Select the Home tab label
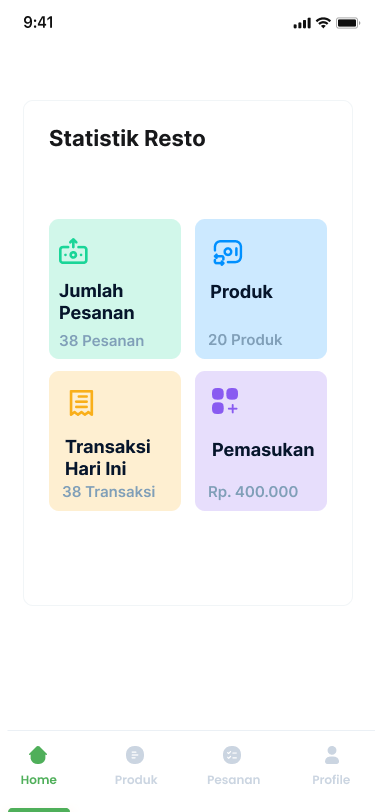This screenshot has height=812, width=375. click(x=39, y=780)
